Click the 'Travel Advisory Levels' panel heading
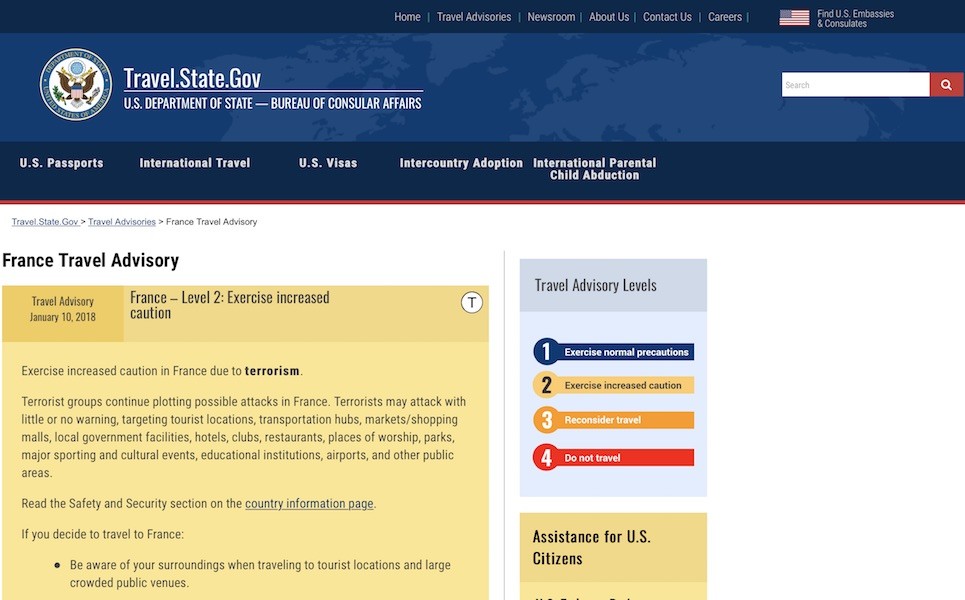This screenshot has width=965, height=600. click(595, 286)
